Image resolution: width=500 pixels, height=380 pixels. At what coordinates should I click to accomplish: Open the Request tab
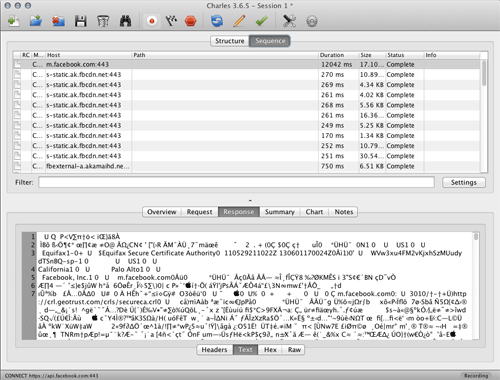(x=199, y=212)
